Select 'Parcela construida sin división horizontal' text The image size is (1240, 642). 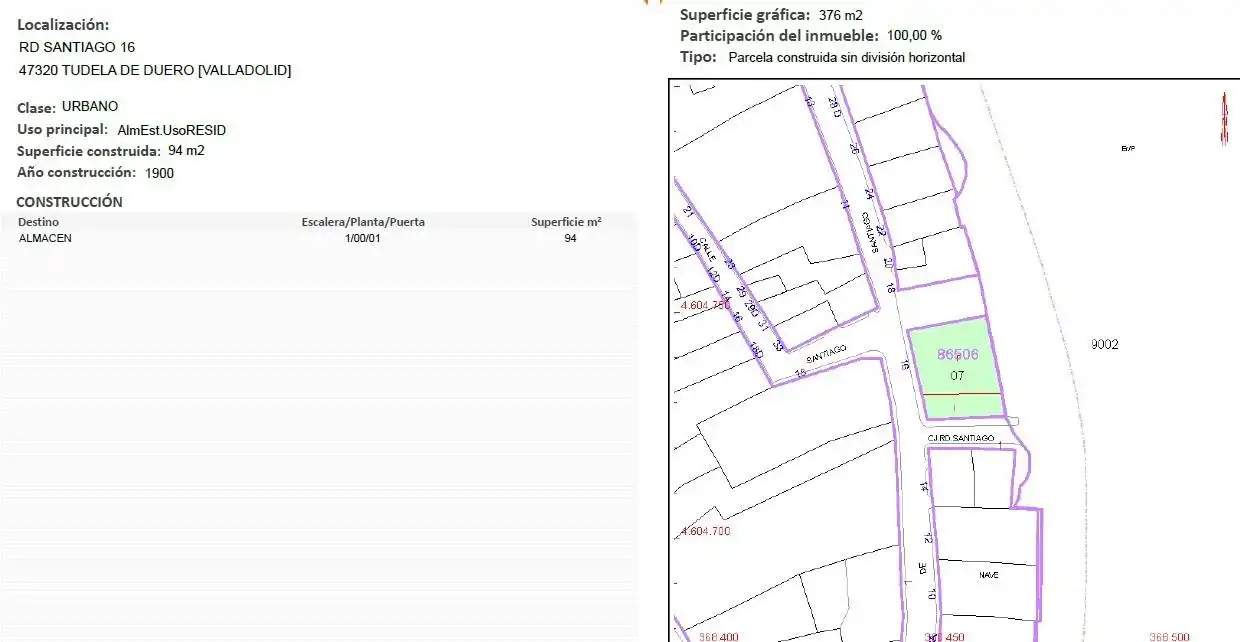pos(847,58)
